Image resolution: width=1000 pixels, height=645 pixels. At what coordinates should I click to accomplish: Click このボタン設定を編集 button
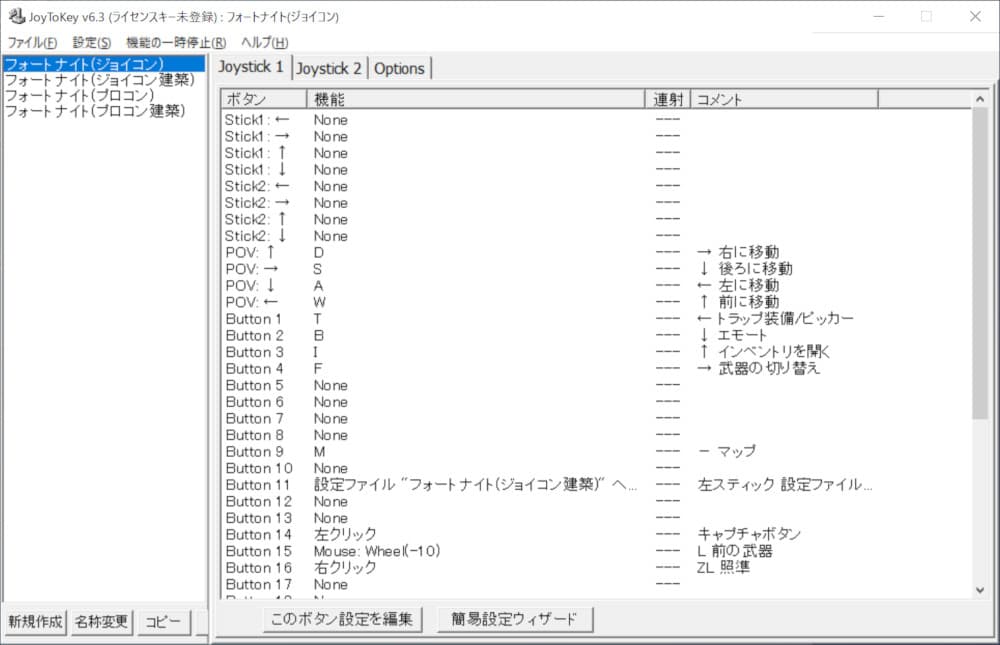point(342,619)
